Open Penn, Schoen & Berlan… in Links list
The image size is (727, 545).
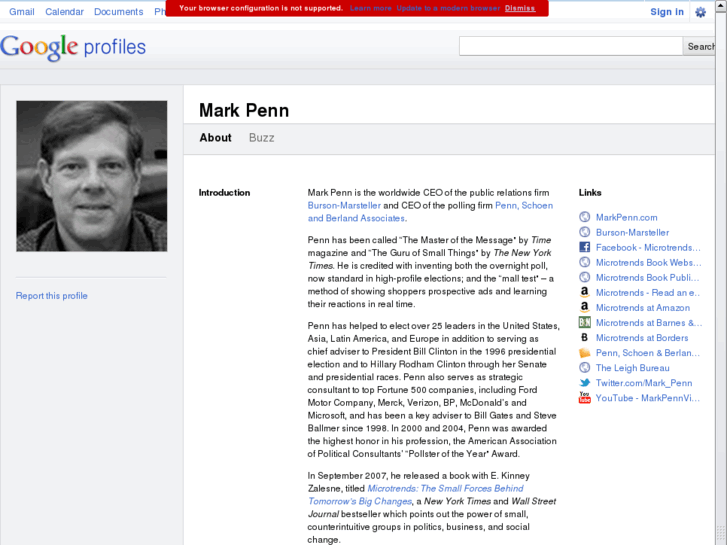[x=648, y=353]
